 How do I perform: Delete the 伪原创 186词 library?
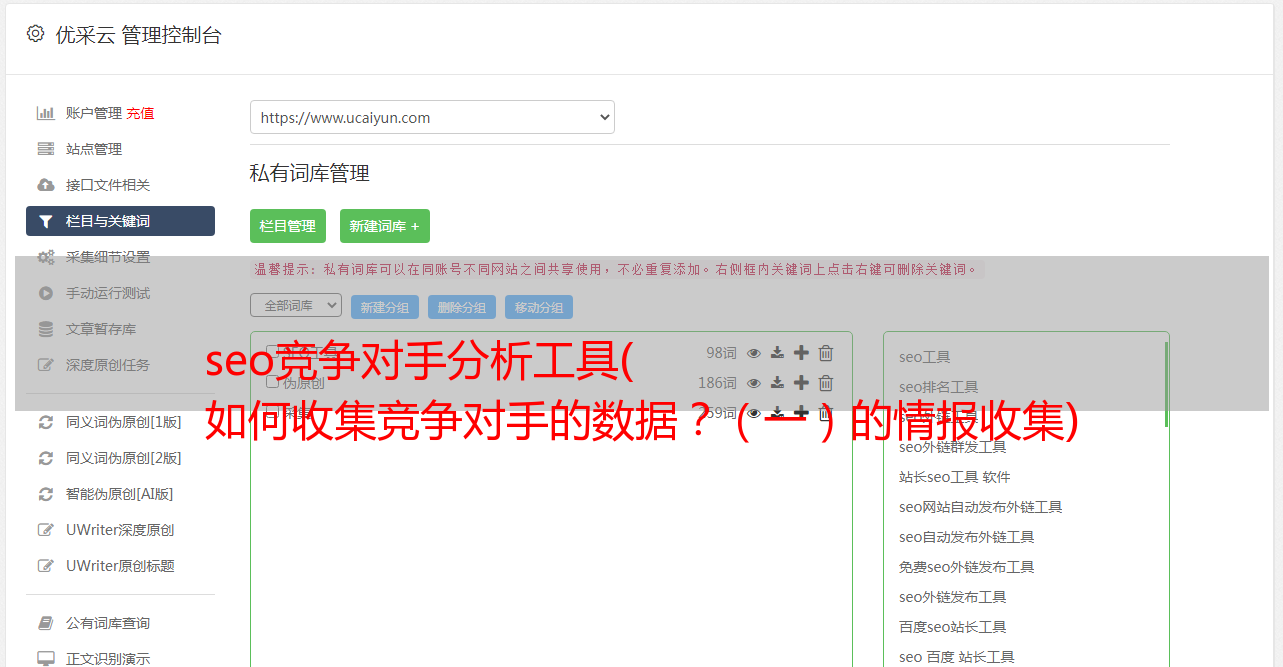point(826,383)
